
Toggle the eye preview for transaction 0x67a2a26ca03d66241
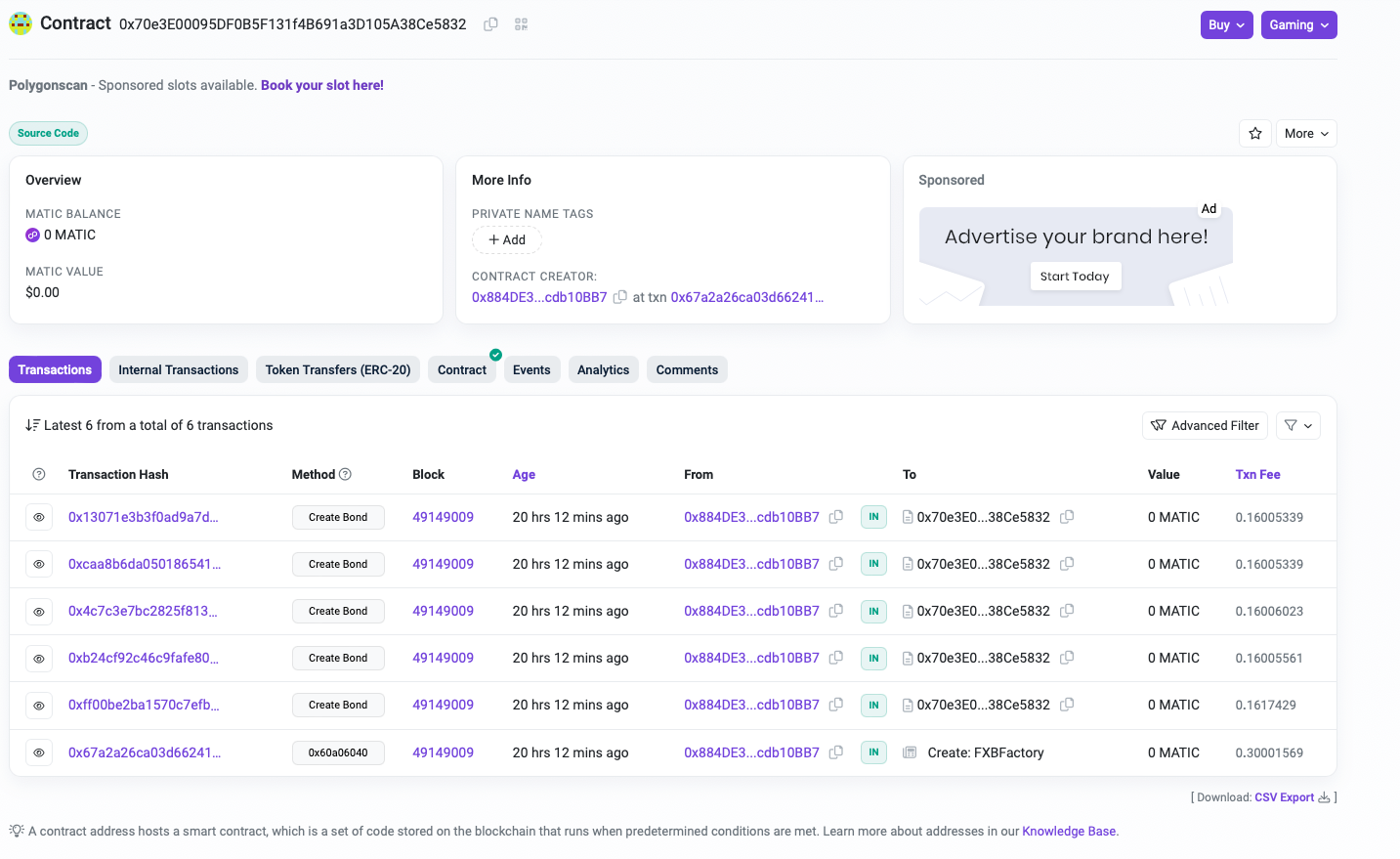point(39,752)
